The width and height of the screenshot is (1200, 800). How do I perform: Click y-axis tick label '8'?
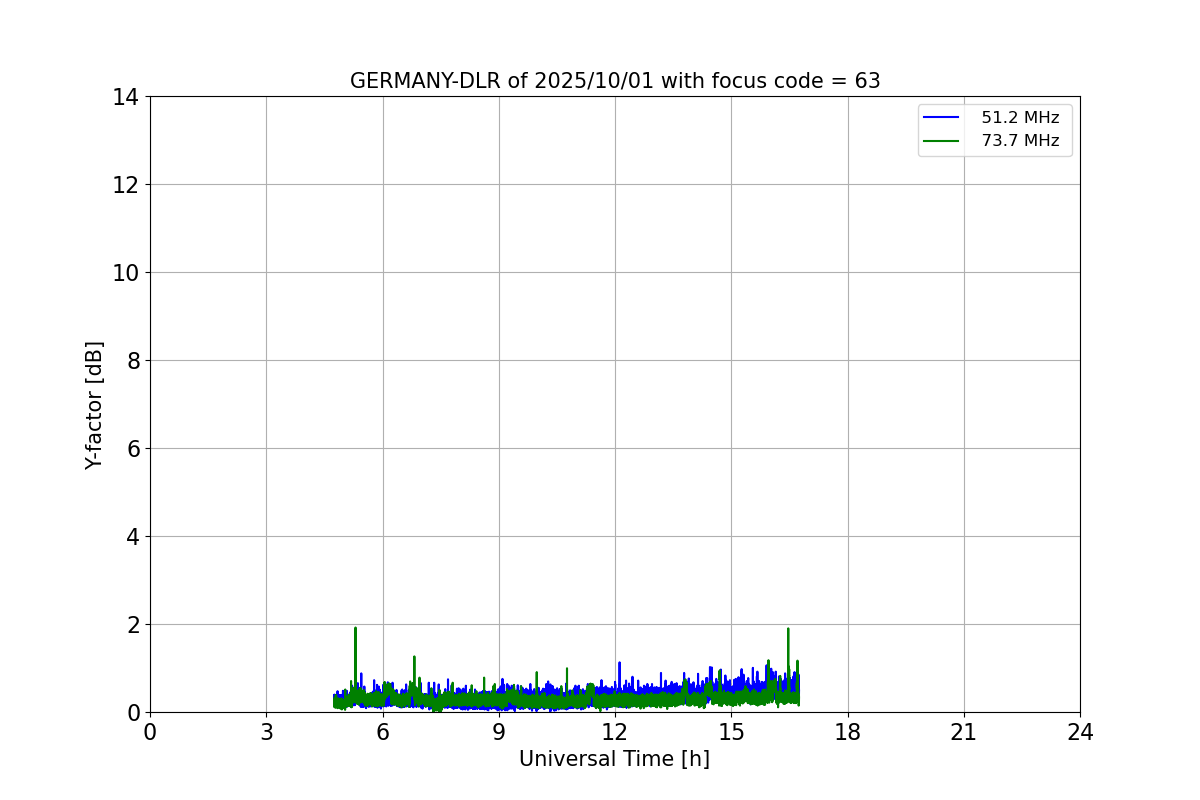132,361
